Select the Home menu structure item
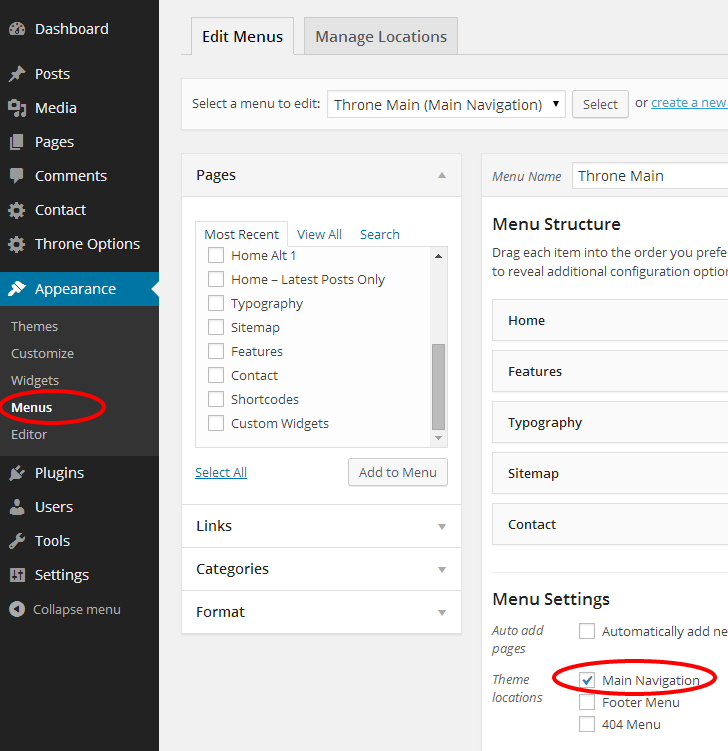This screenshot has height=751, width=728. click(x=610, y=320)
